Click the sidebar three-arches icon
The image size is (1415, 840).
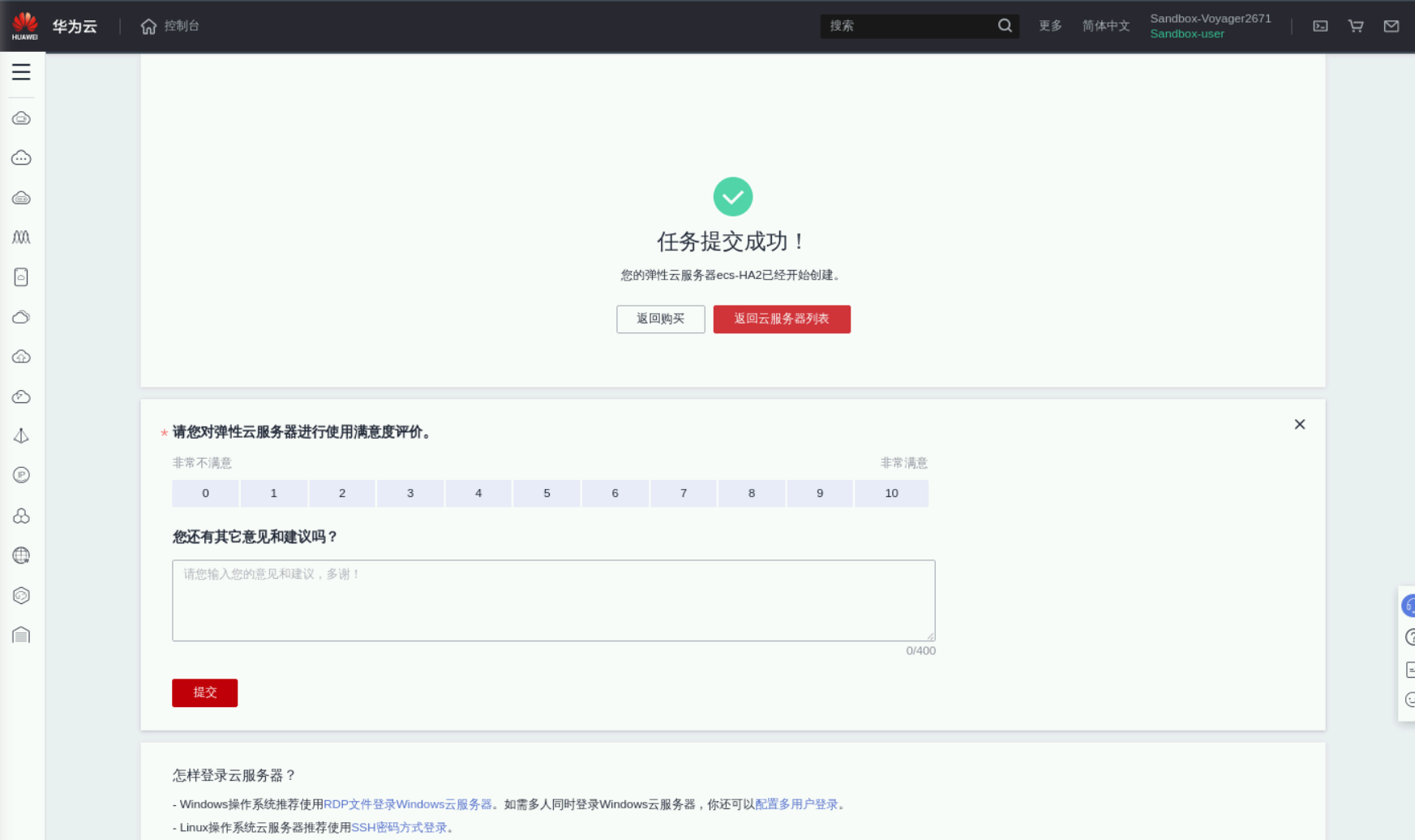click(21, 237)
